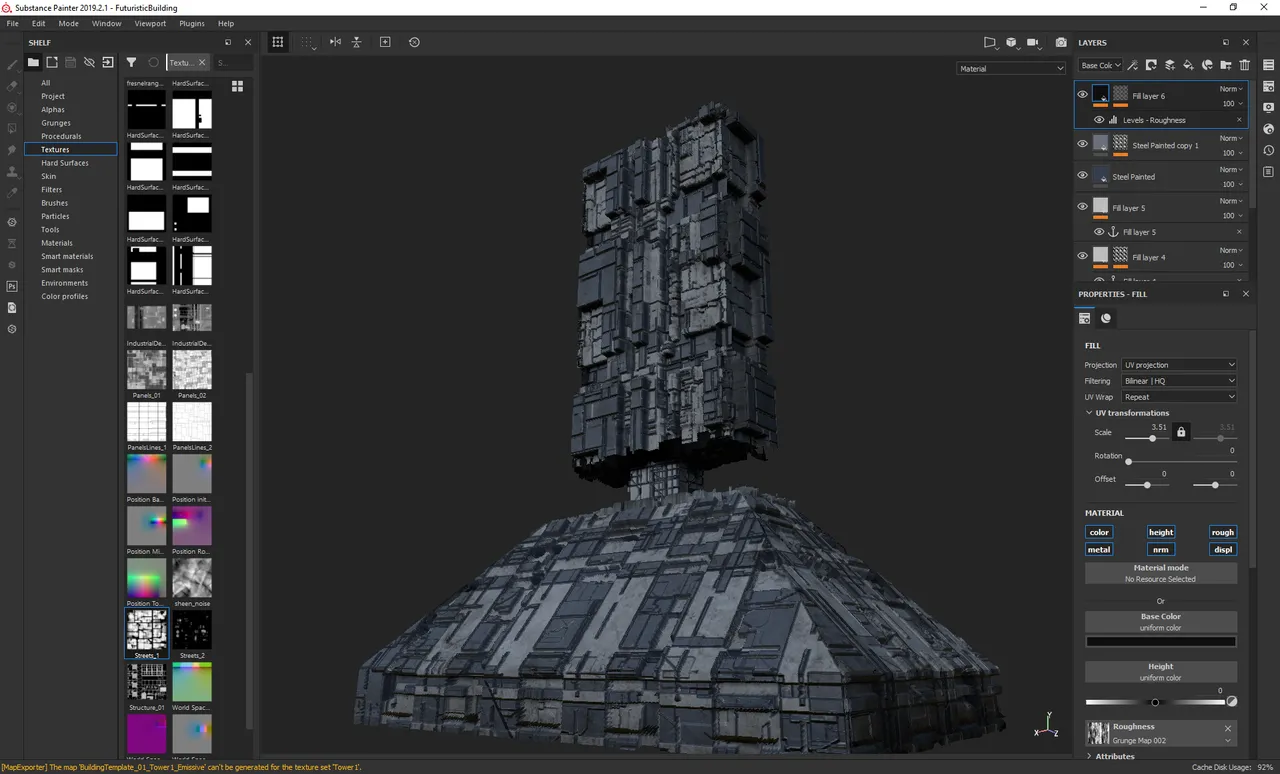The width and height of the screenshot is (1280, 774).
Task: Open the Plugins menu
Action: click(x=192, y=23)
